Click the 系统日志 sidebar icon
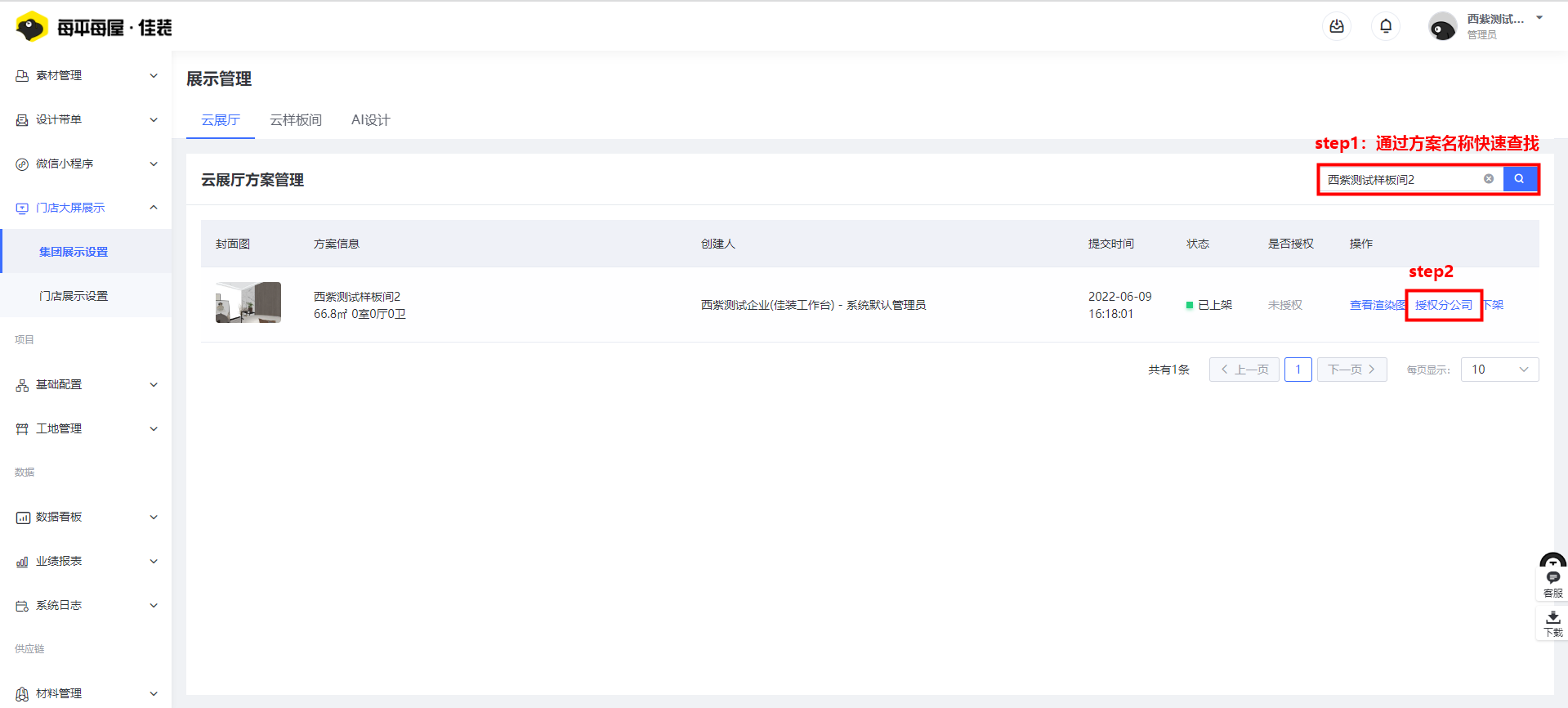This screenshot has height=708, width=1568. coord(22,605)
